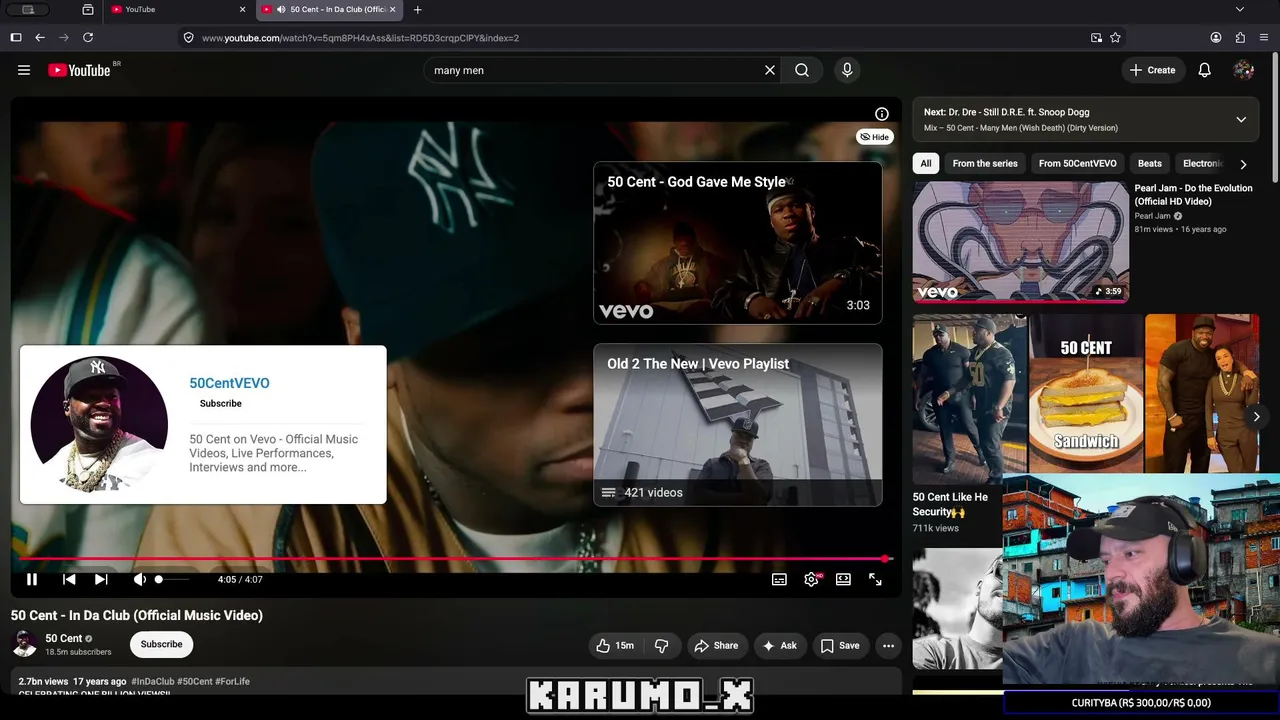Image resolution: width=1280 pixels, height=720 pixels.
Task: Clear the search box text
Action: click(770, 70)
